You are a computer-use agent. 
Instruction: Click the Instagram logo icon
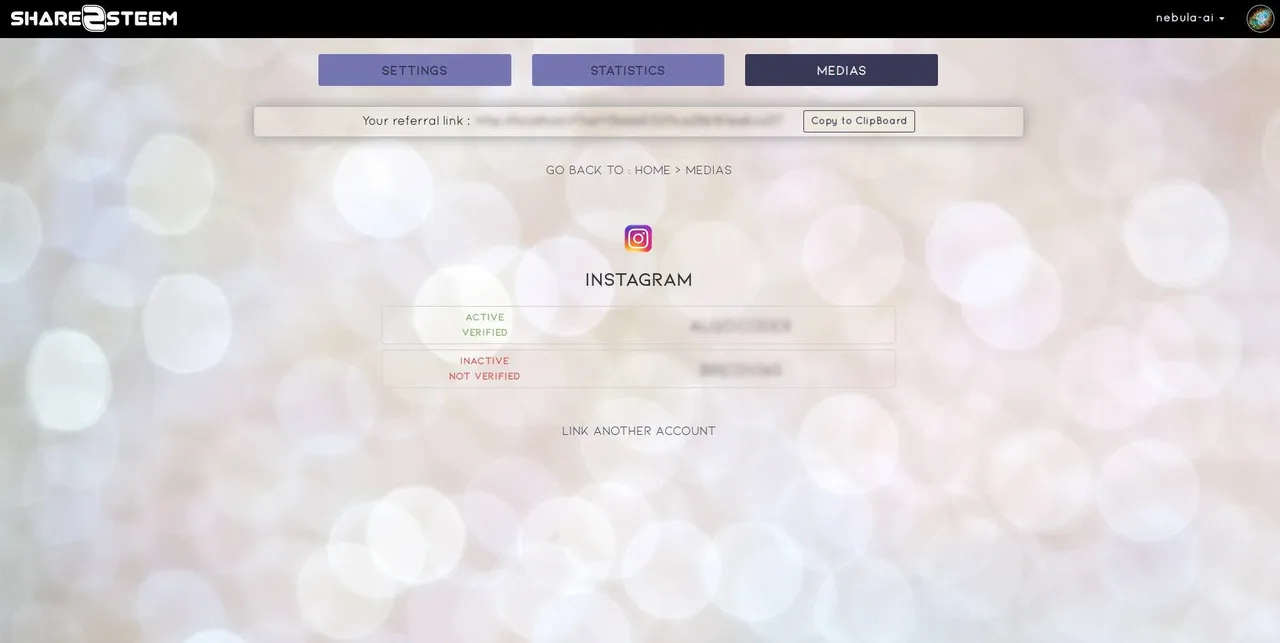pos(638,238)
